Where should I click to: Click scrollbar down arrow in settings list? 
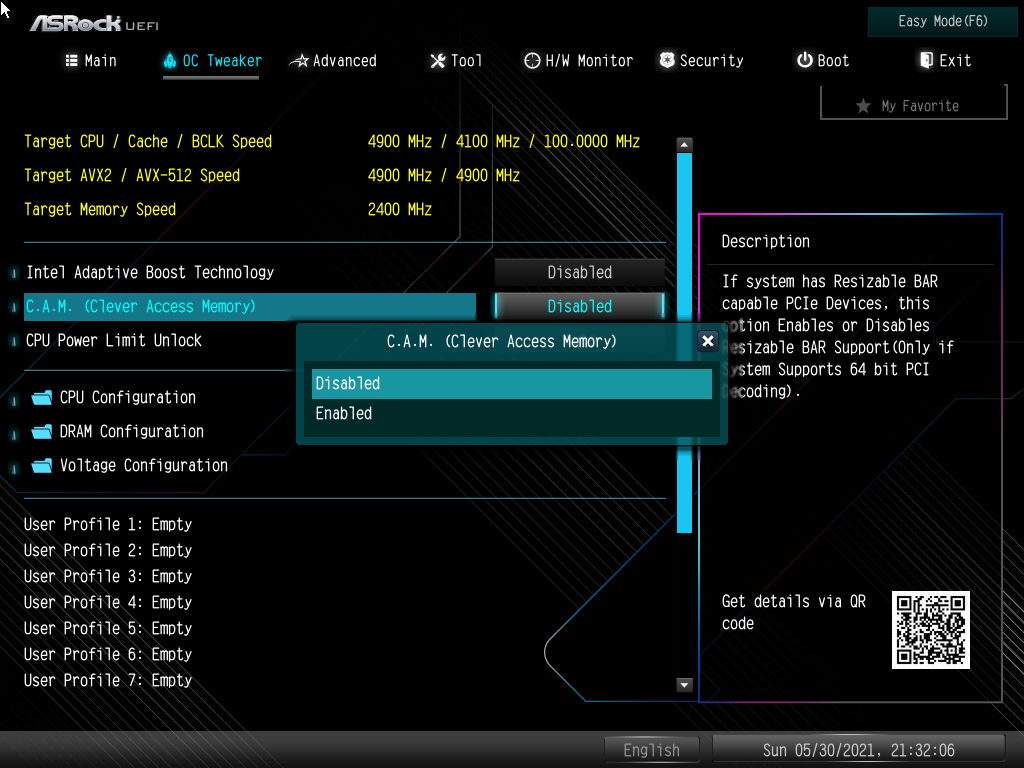click(x=684, y=685)
